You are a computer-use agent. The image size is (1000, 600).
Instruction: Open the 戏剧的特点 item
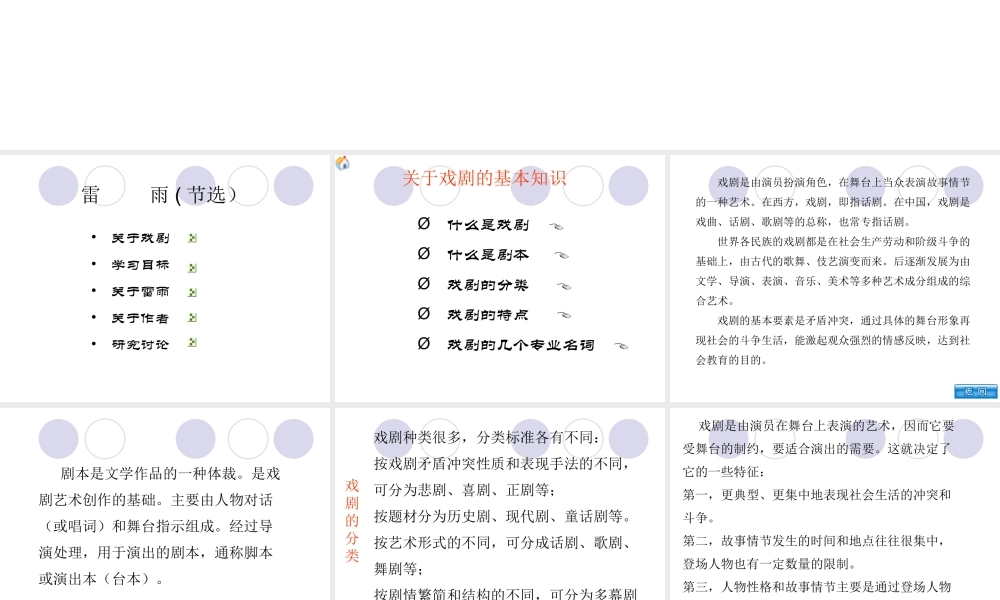click(x=488, y=314)
